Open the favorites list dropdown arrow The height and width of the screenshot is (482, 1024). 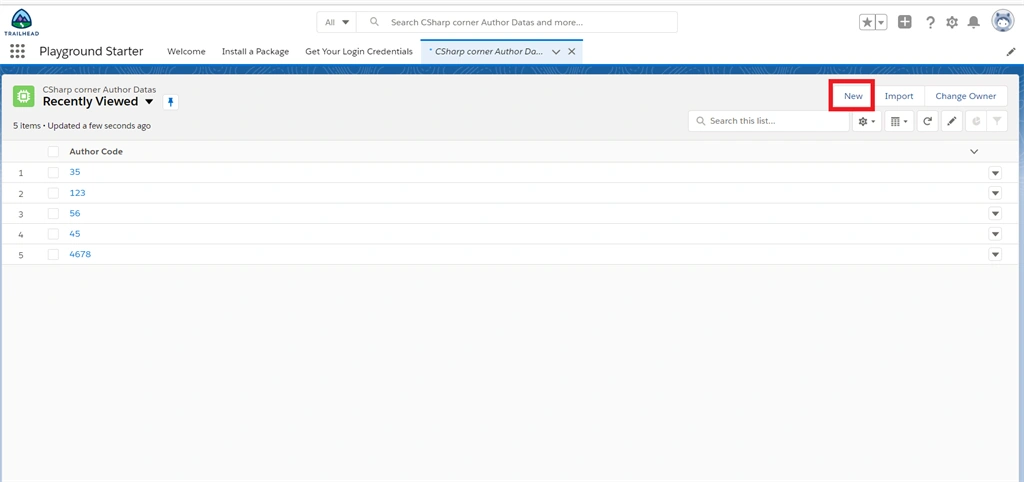882,22
